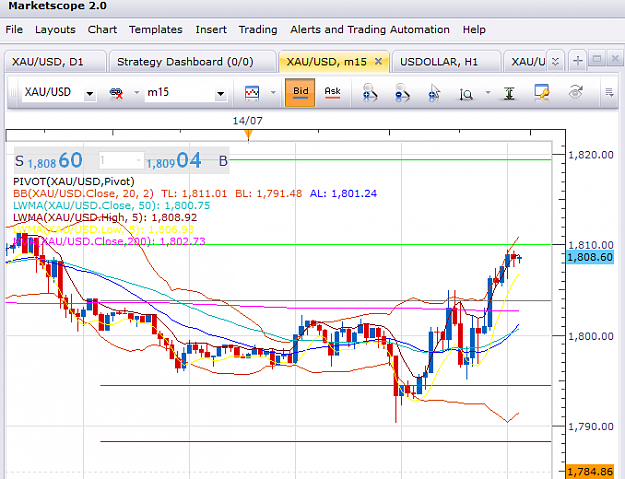625x479 pixels.
Task: Click the B buy price 1,809.04
Action: pos(187,161)
